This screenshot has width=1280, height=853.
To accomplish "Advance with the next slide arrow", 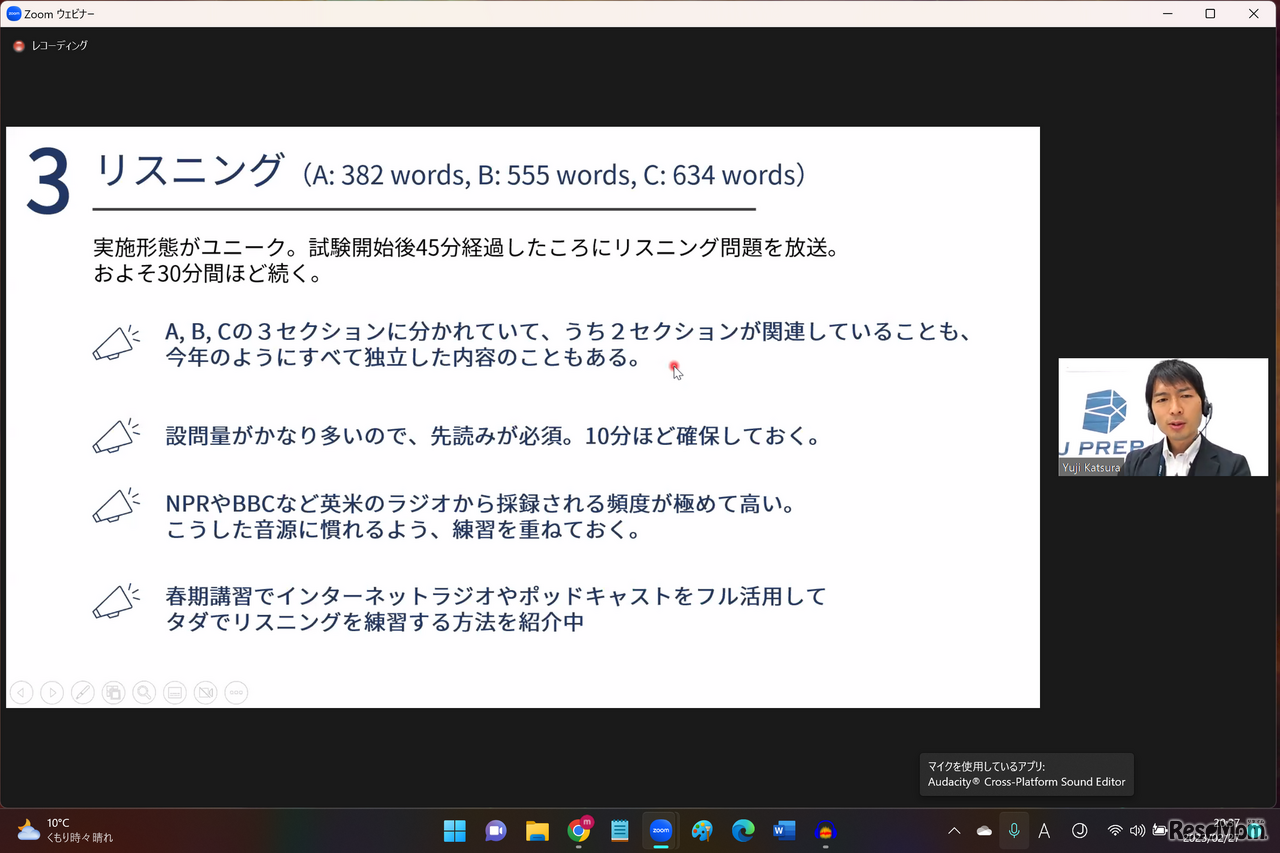I will (x=52, y=692).
